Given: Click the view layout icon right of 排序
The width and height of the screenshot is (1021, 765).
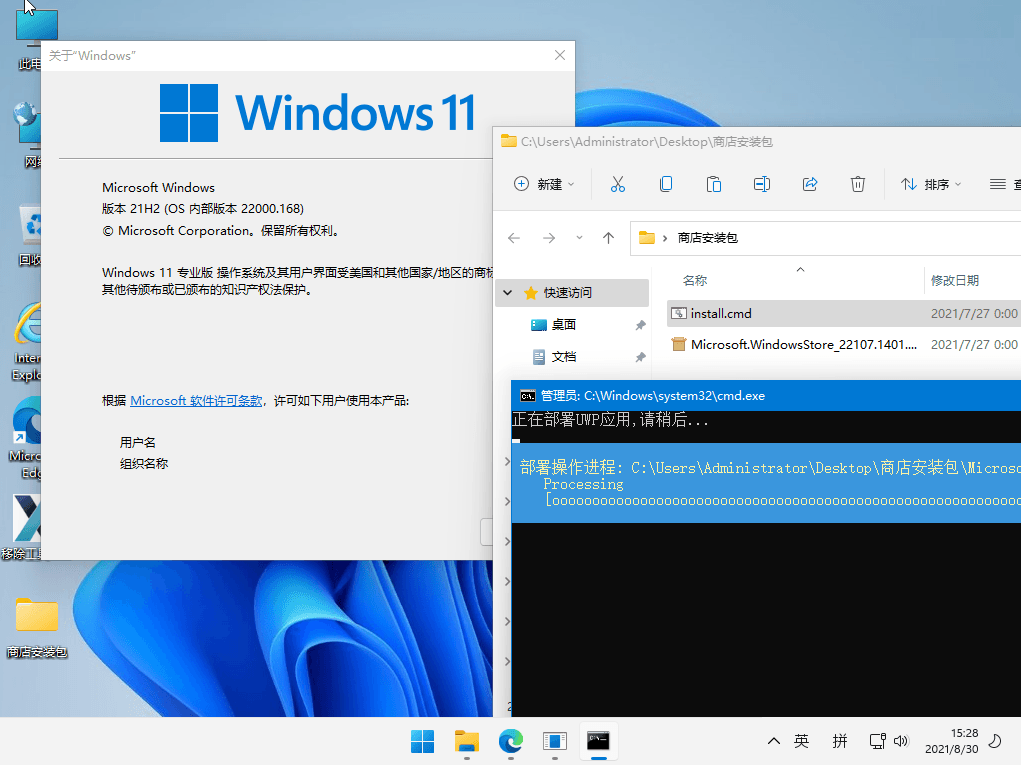Looking at the screenshot, I should (x=998, y=184).
